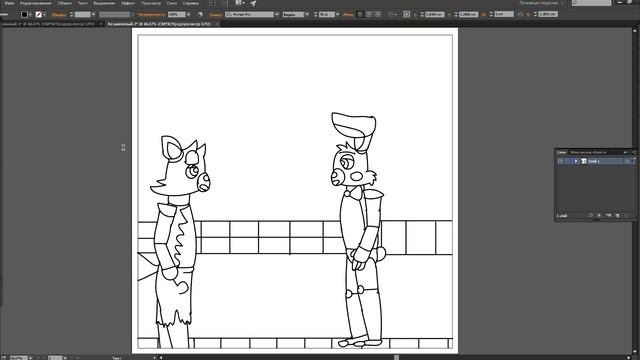This screenshot has height=360, width=640.
Task: Open the workspace switcher dropdown
Action: [x=541, y=3]
